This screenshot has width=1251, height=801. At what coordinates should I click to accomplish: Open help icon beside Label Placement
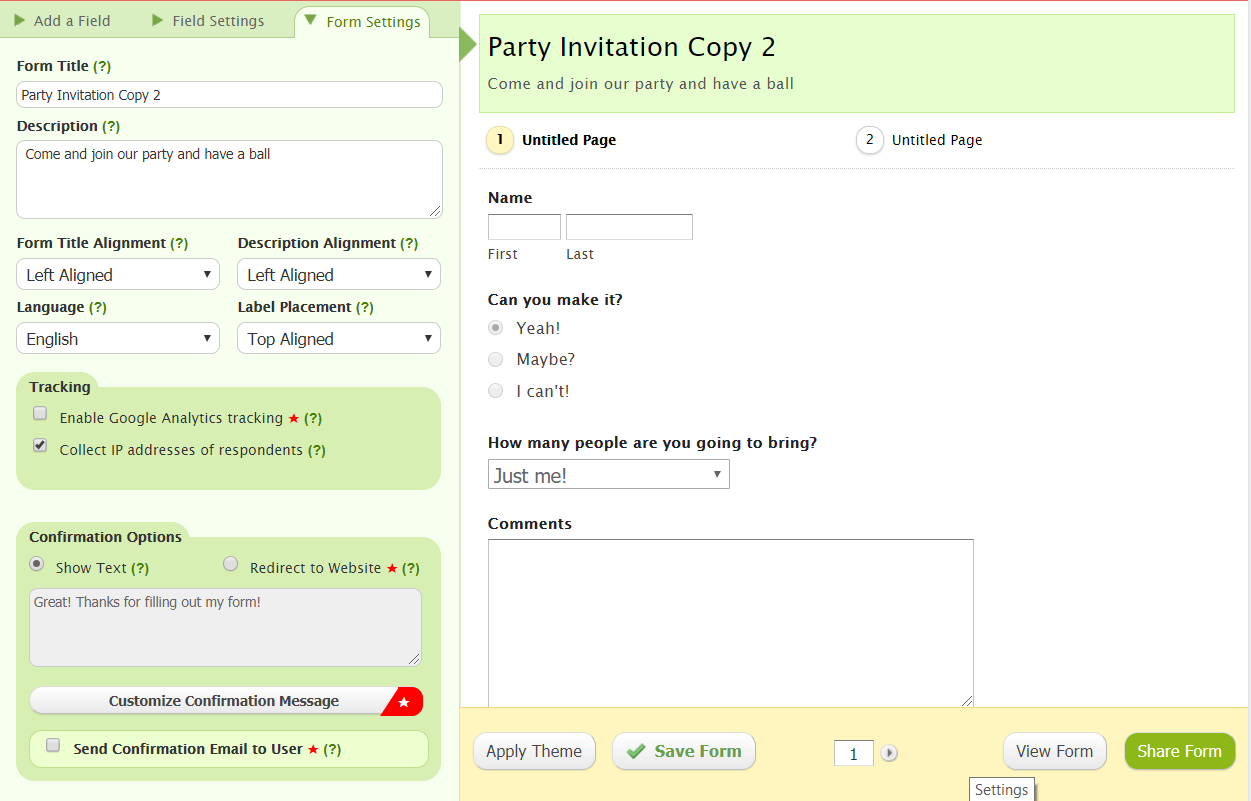[365, 307]
